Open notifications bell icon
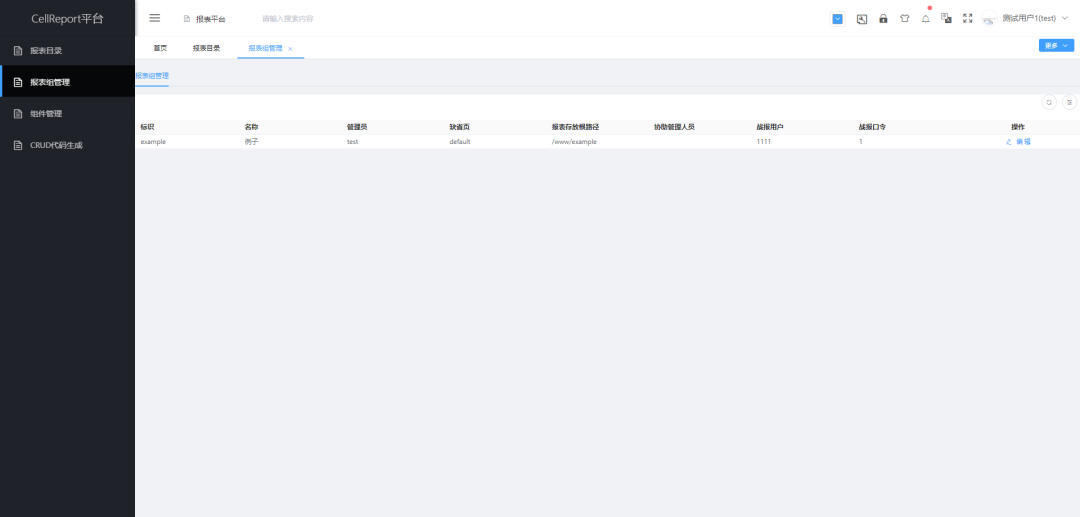The image size is (1080, 517). pos(926,19)
